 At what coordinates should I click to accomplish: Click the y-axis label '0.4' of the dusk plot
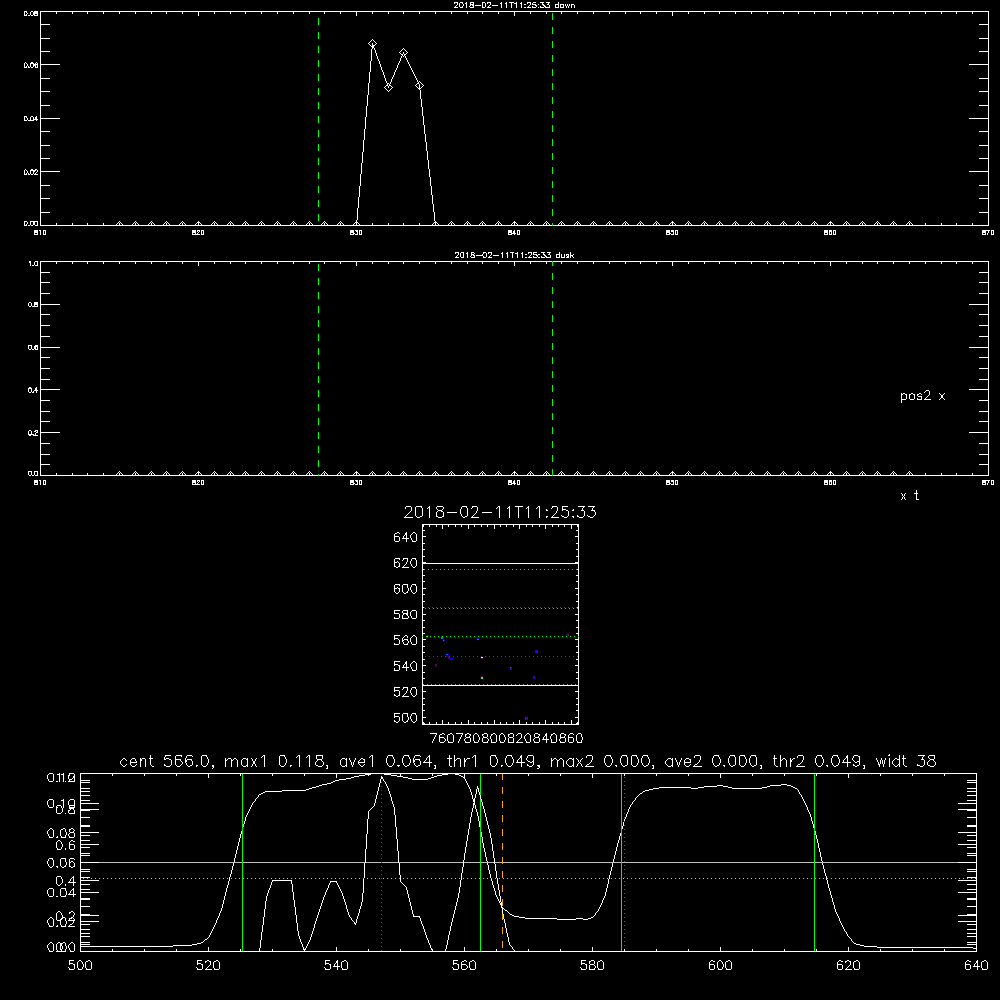pos(33,390)
